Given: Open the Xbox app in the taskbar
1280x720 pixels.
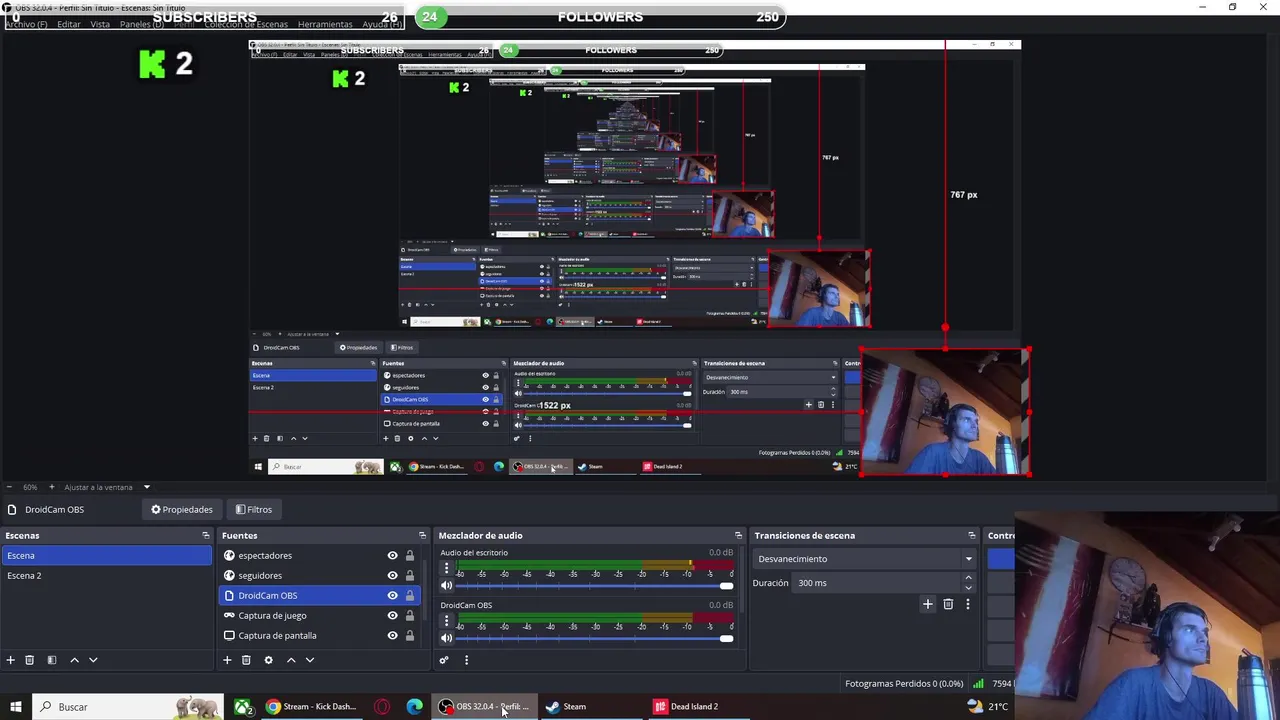Looking at the screenshot, I should coord(243,707).
